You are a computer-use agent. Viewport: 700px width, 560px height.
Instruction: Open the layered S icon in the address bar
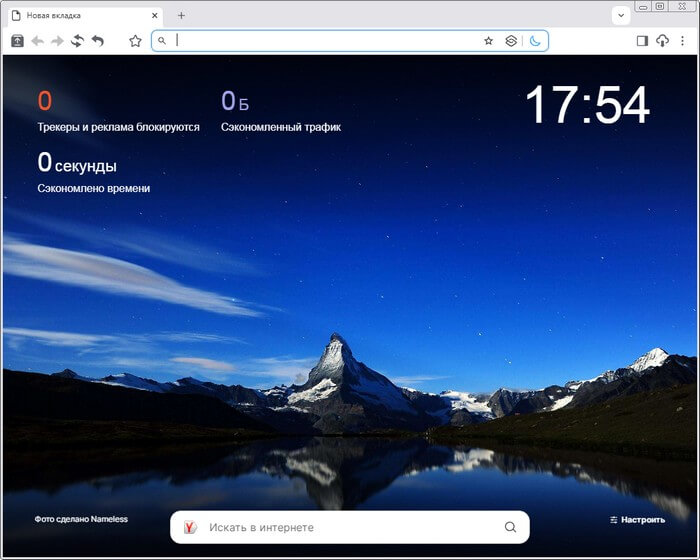(x=511, y=41)
